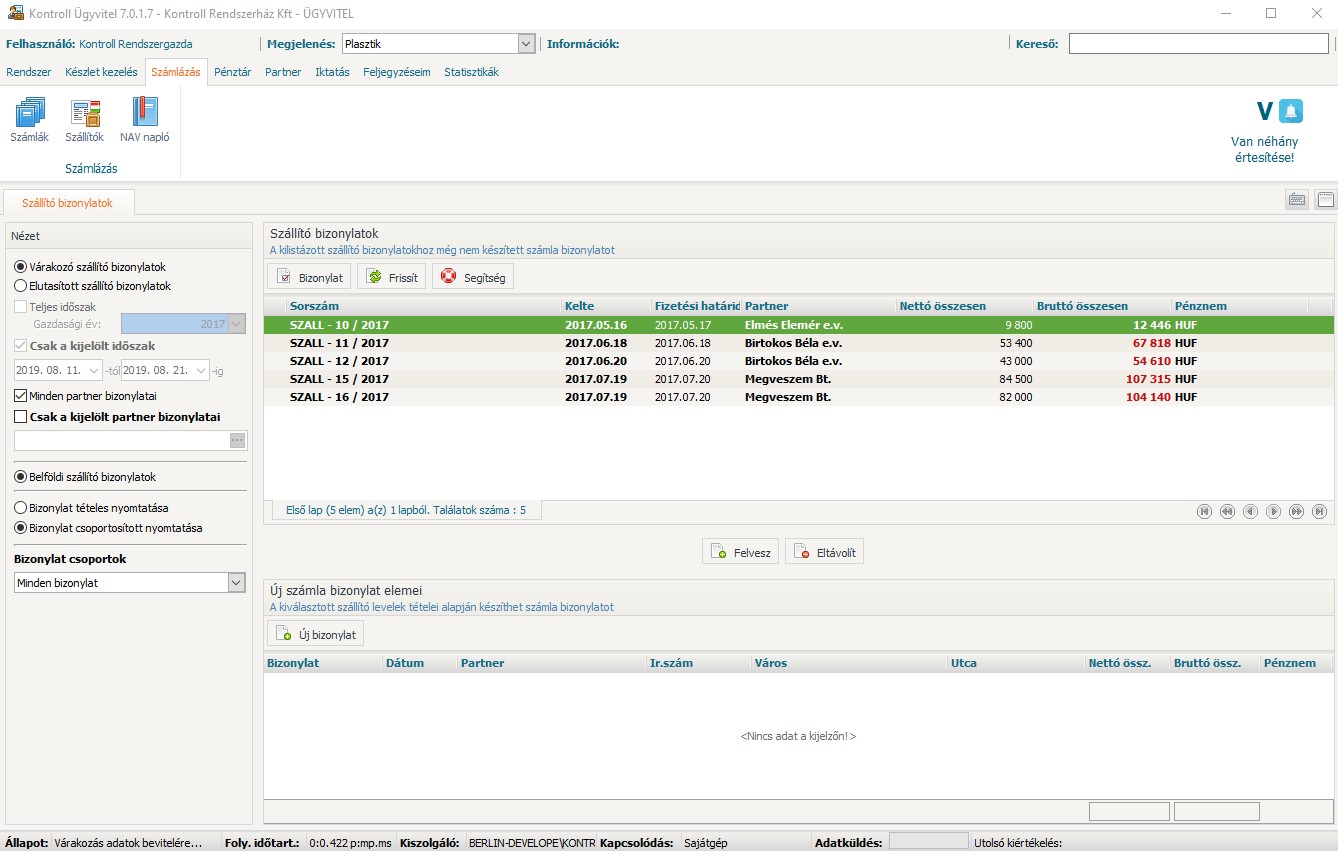Click in the Kereső search field
1338x851 pixels.
(1198, 44)
